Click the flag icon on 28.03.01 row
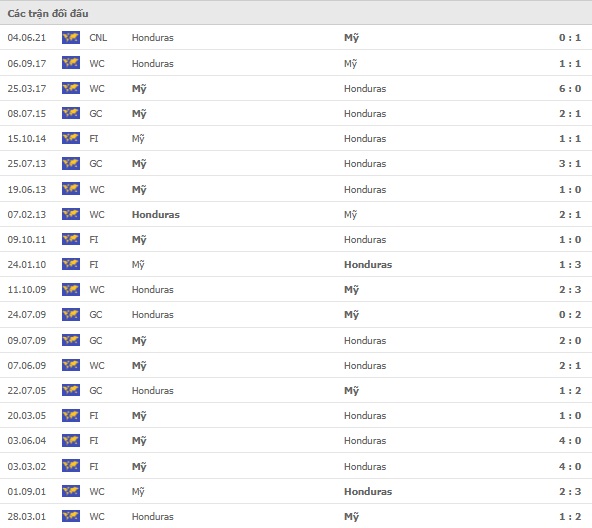592x528 pixels. 71,516
